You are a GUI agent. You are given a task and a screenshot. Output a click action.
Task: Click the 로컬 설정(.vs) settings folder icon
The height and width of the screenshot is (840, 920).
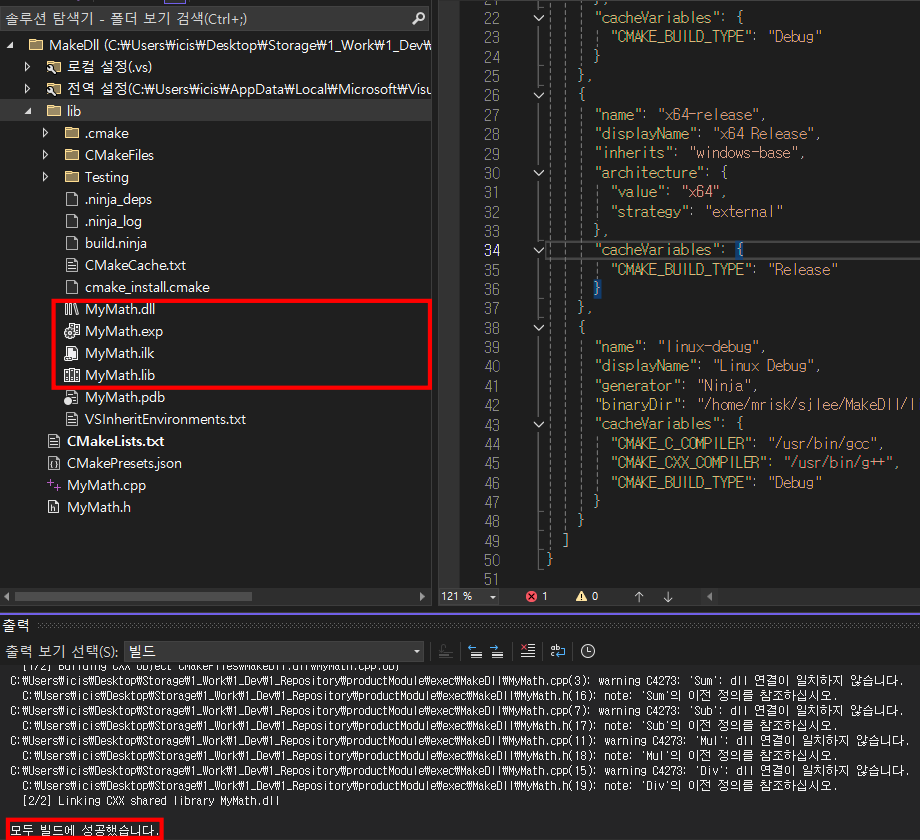[54, 67]
